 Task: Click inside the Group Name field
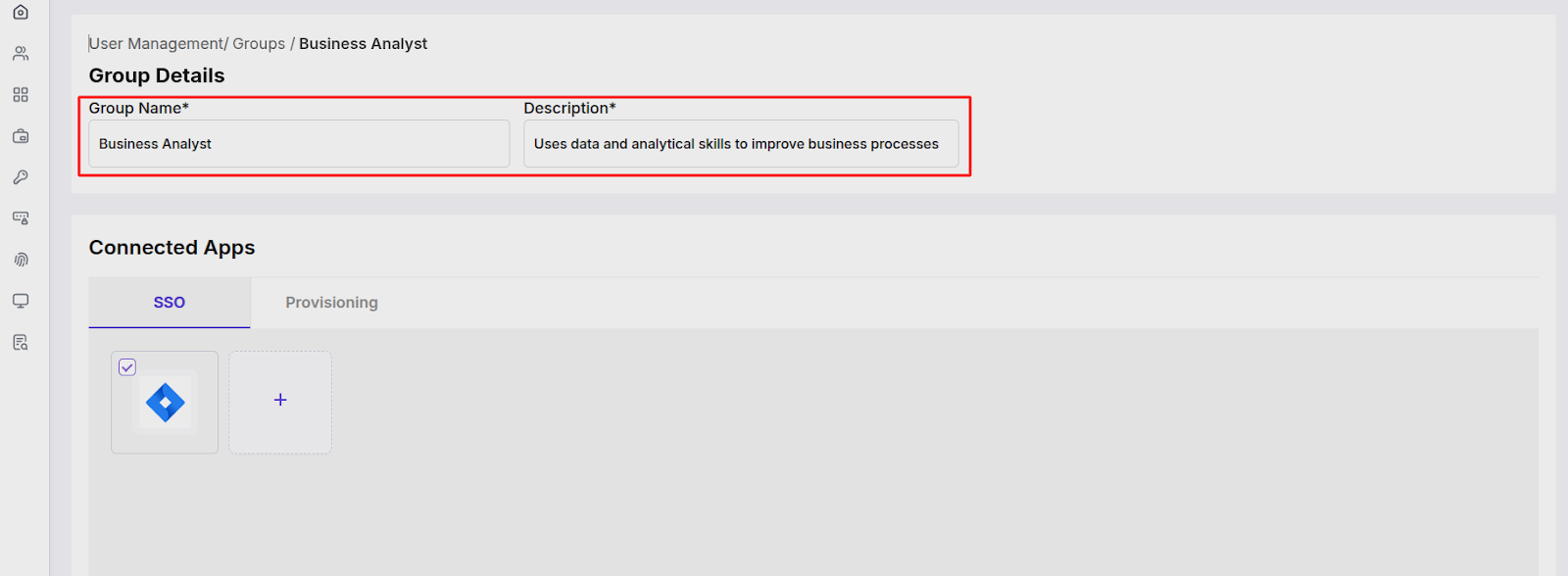(x=297, y=143)
